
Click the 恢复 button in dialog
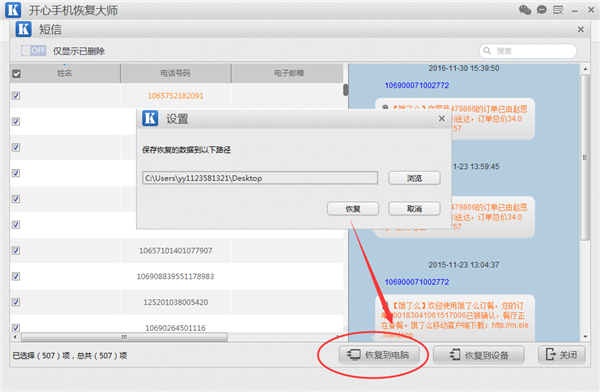coord(353,209)
